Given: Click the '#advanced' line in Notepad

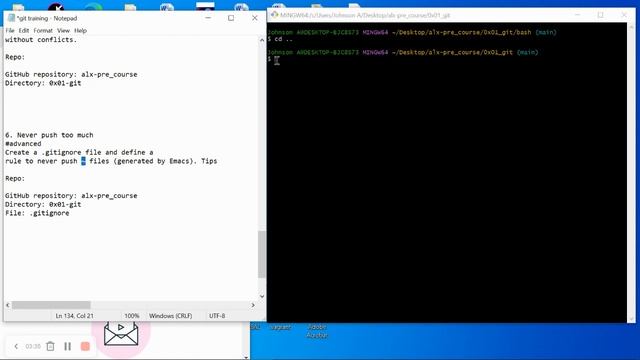Looking at the screenshot, I should tap(23, 144).
